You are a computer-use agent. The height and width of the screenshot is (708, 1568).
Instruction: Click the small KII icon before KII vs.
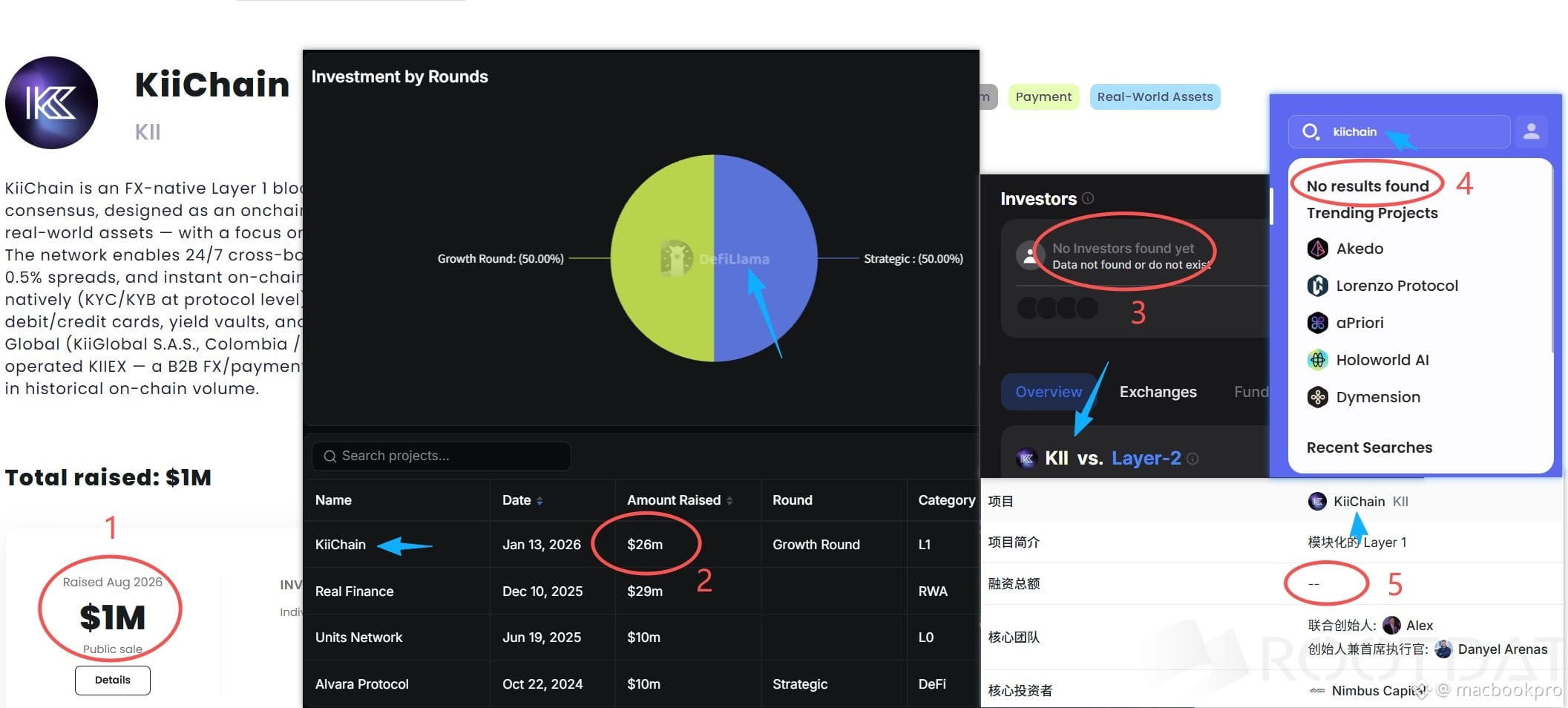point(1026,459)
